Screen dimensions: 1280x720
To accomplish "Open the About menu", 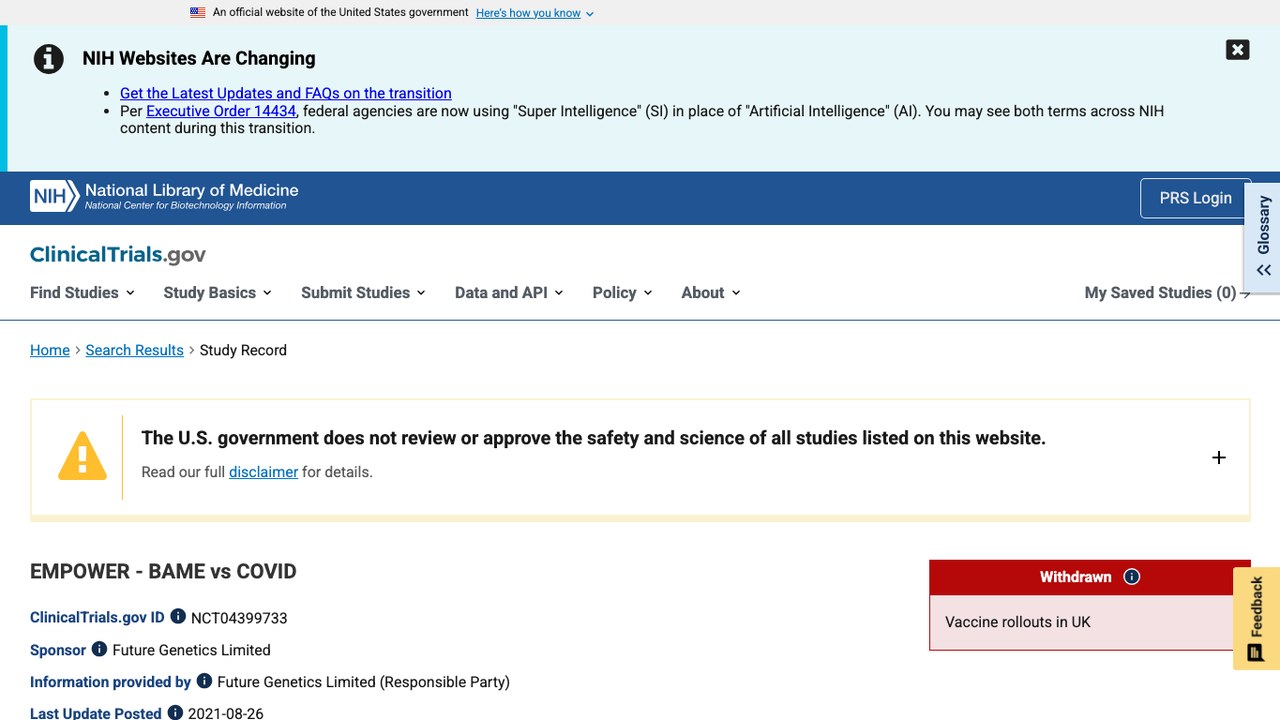I will (x=711, y=293).
